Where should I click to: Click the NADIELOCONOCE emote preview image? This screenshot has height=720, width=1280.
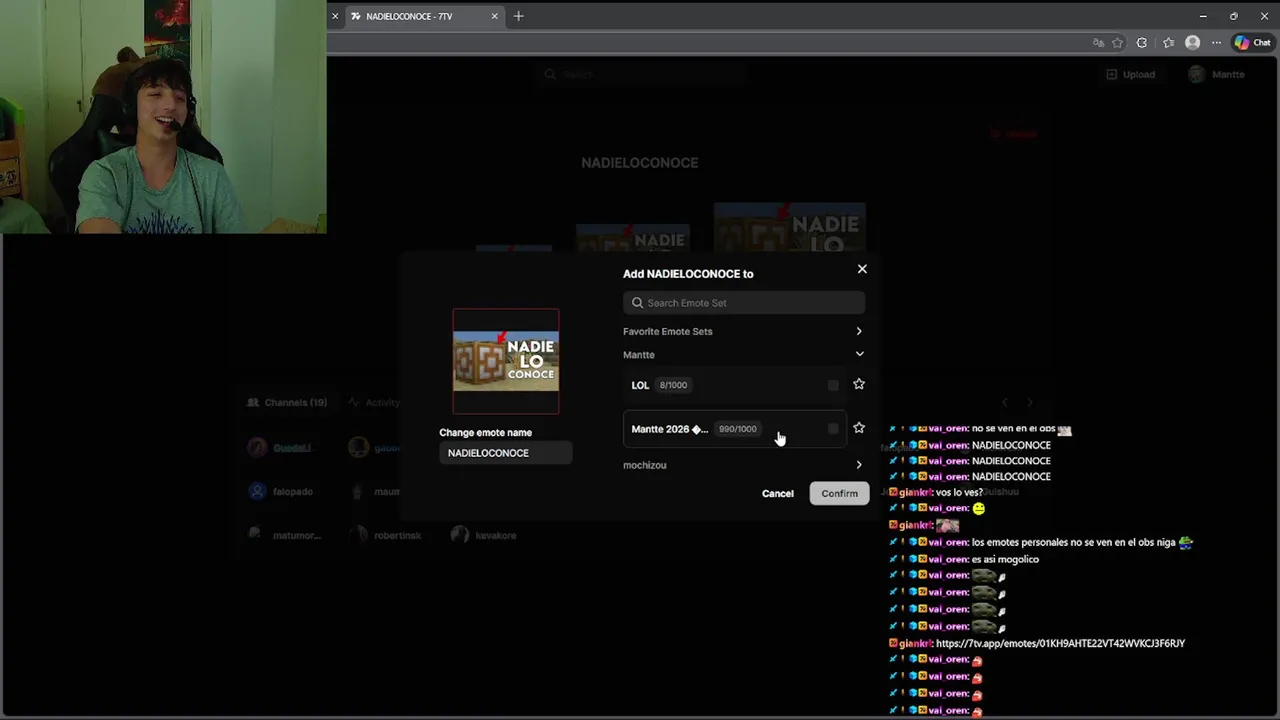point(506,361)
